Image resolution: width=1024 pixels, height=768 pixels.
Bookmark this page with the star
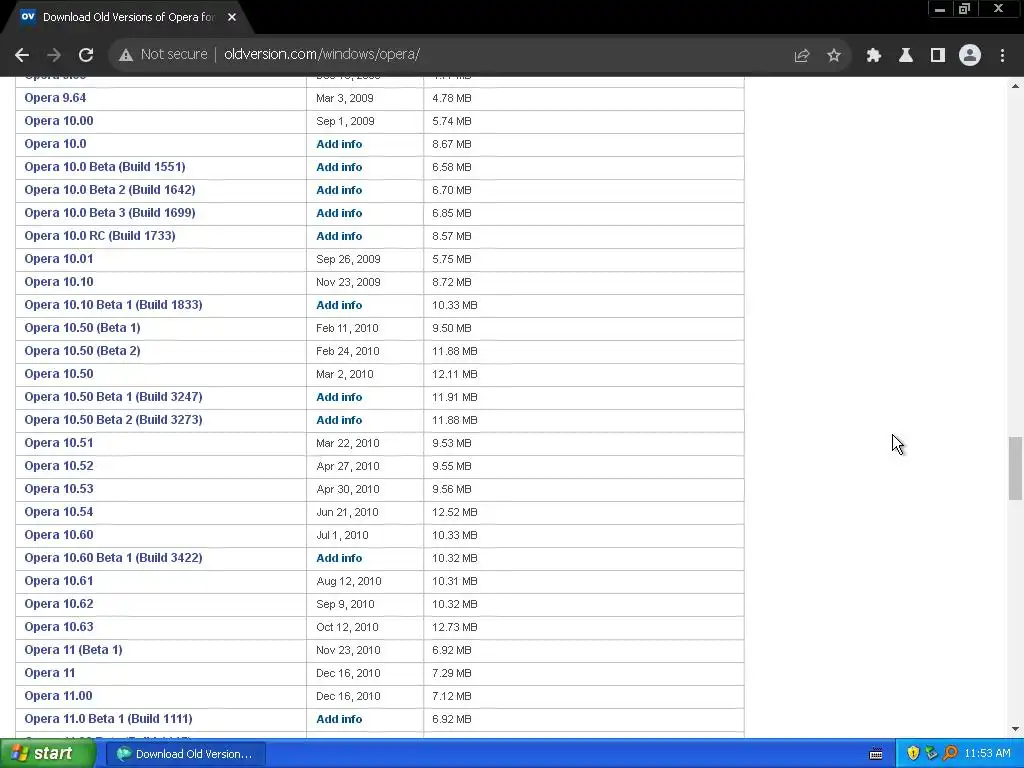pyautogui.click(x=834, y=56)
